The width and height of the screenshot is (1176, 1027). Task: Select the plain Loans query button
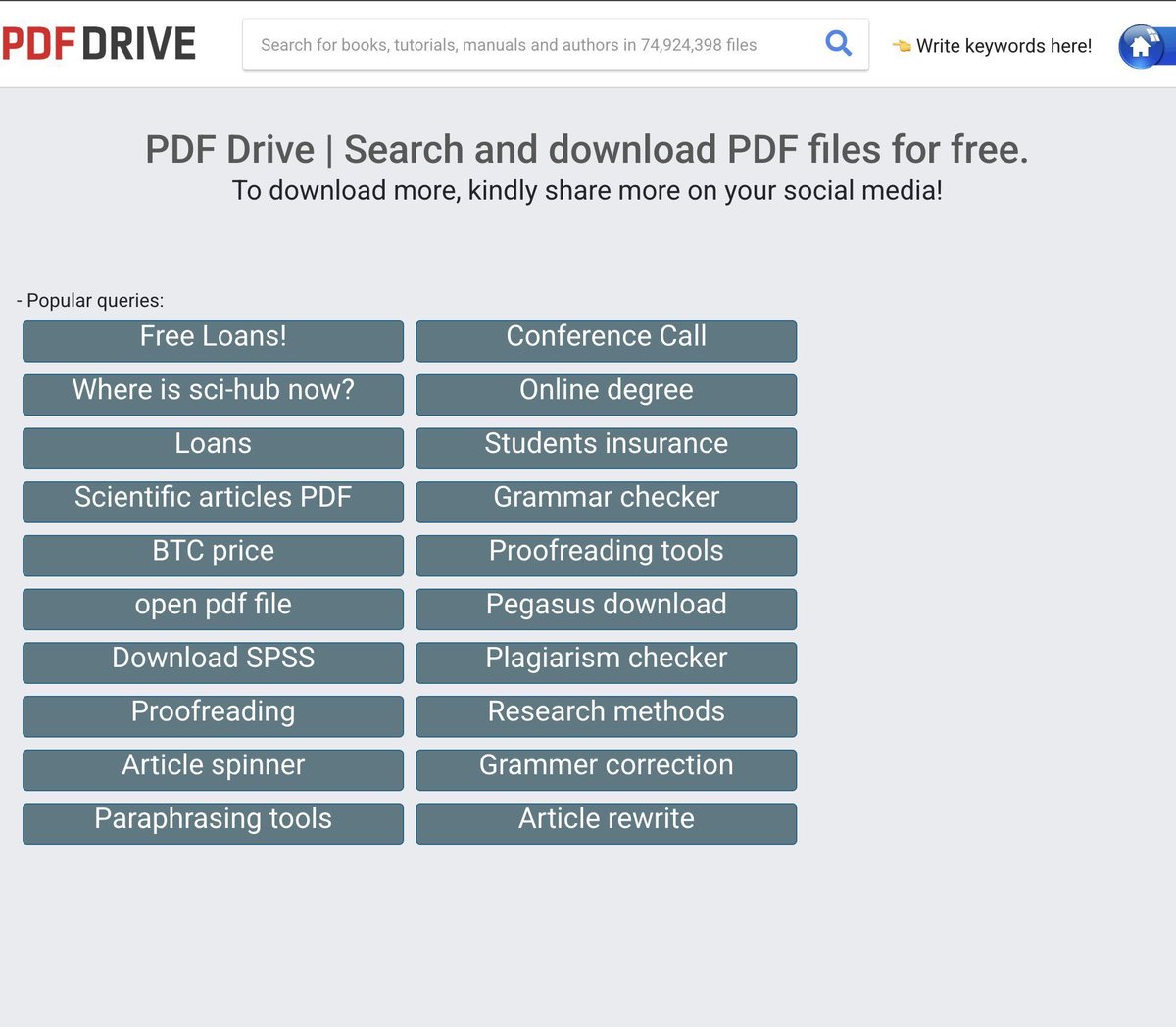[x=214, y=448]
